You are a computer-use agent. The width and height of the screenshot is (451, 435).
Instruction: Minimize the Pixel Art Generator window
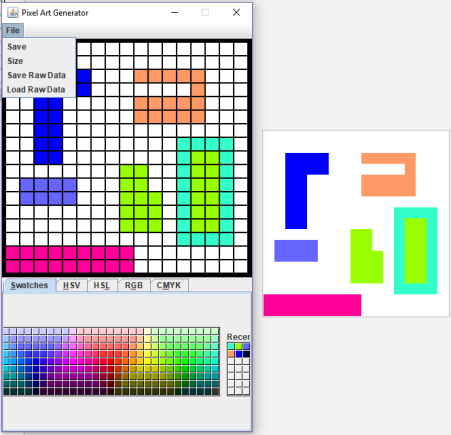pyautogui.click(x=175, y=13)
